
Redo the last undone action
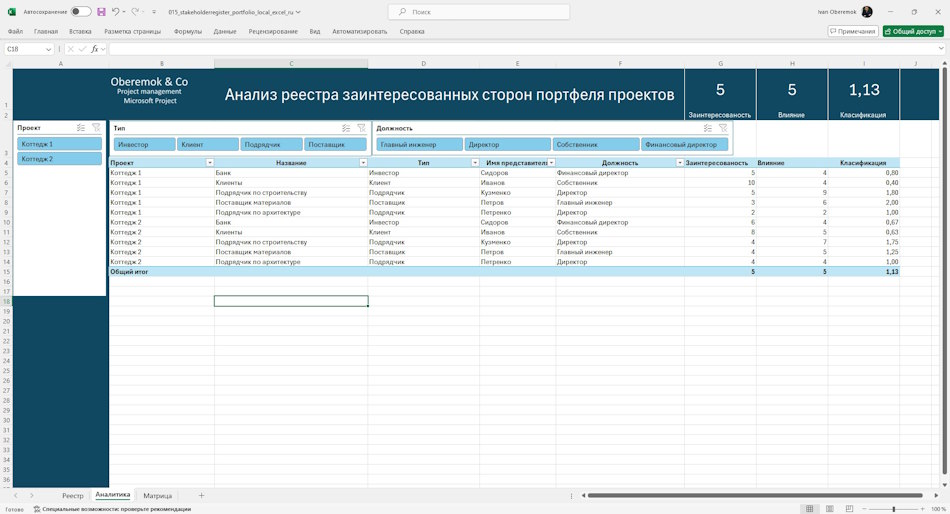click(x=135, y=12)
